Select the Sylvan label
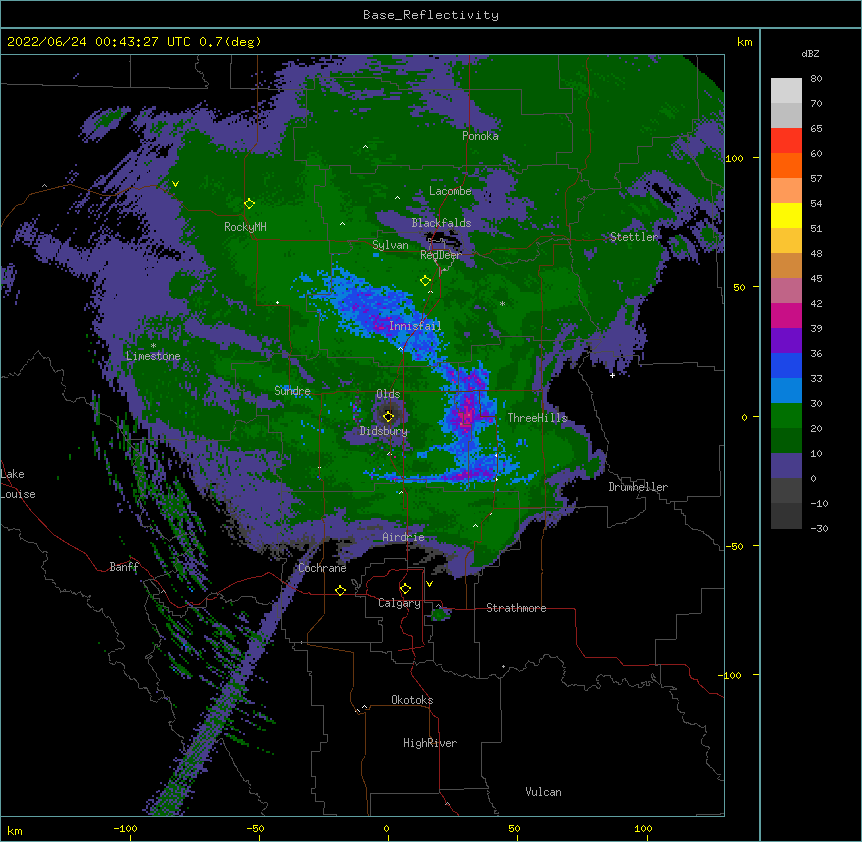This screenshot has height=842, width=862. [390, 245]
